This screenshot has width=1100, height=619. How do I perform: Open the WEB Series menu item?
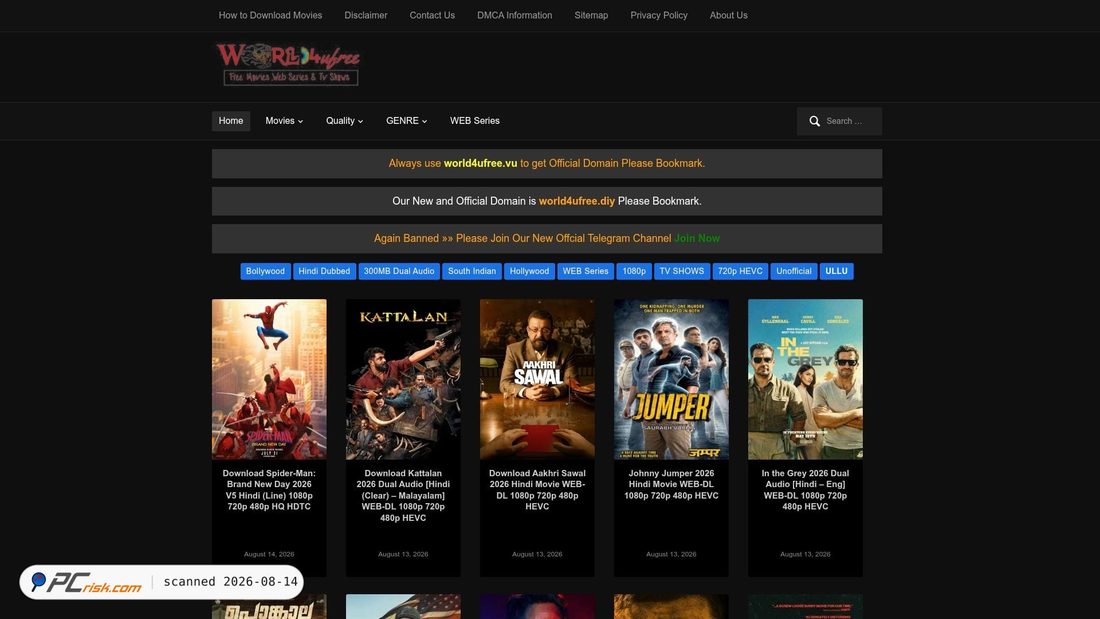point(475,121)
